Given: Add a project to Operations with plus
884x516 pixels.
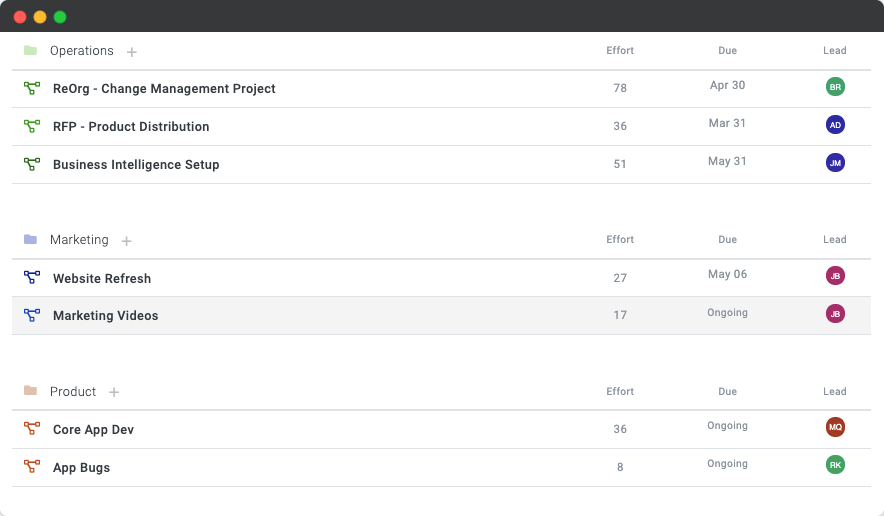Looking at the screenshot, I should point(132,52).
